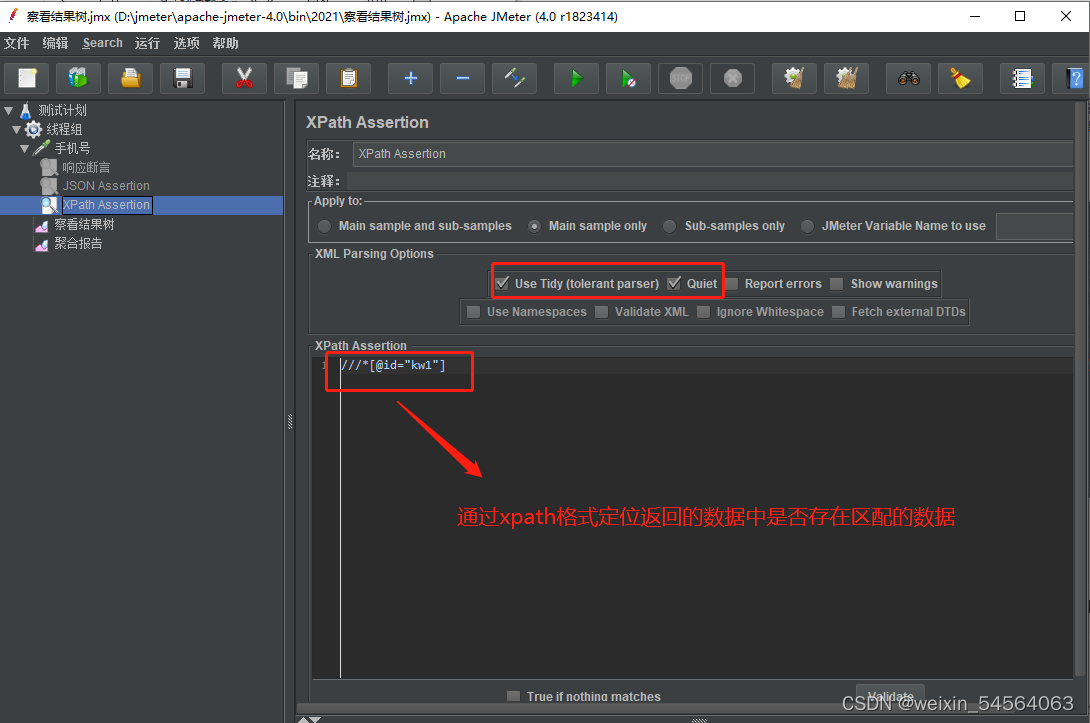Click the Copy toolbar icon

click(296, 78)
